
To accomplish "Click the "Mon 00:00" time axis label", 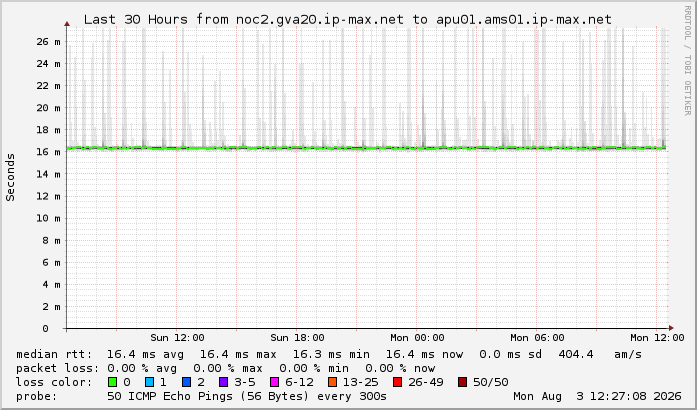I will tap(417, 338).
